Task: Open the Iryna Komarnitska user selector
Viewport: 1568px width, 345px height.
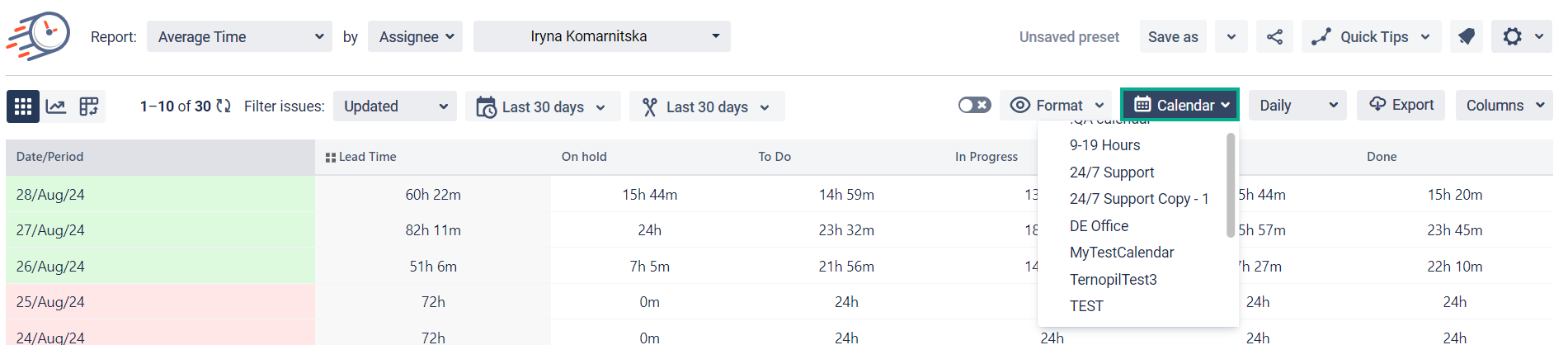Action: [x=601, y=37]
